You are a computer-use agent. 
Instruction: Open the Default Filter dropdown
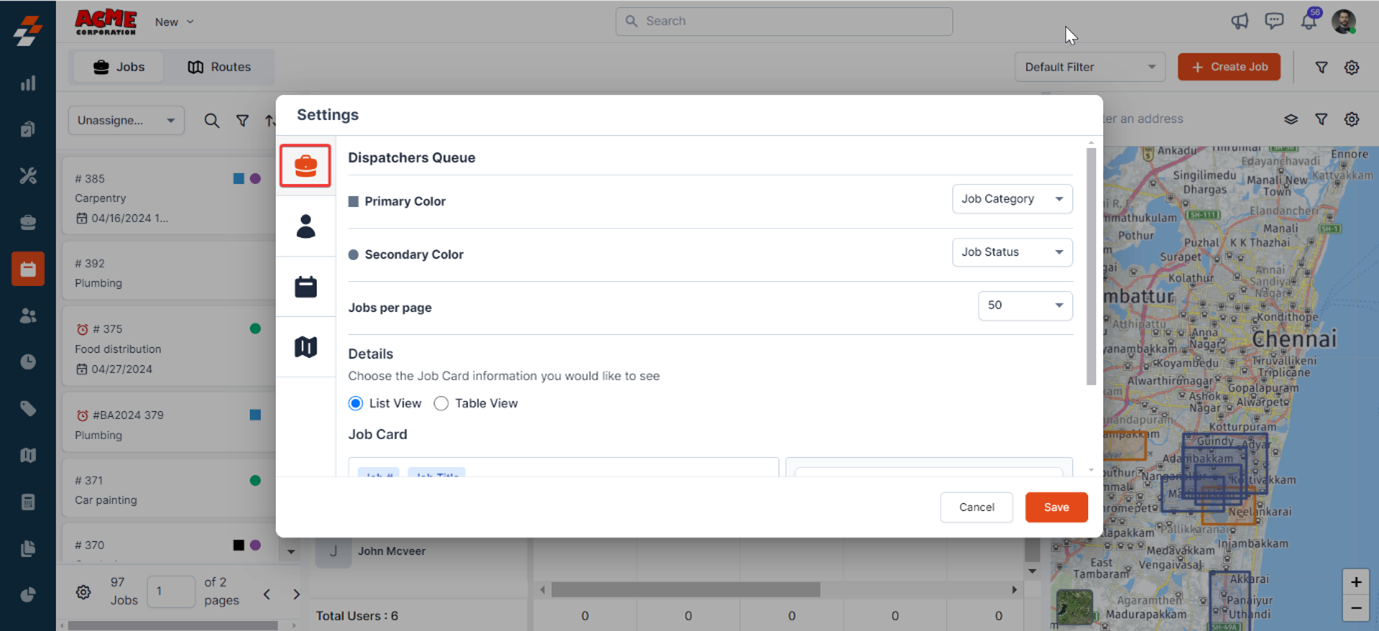[1089, 67]
